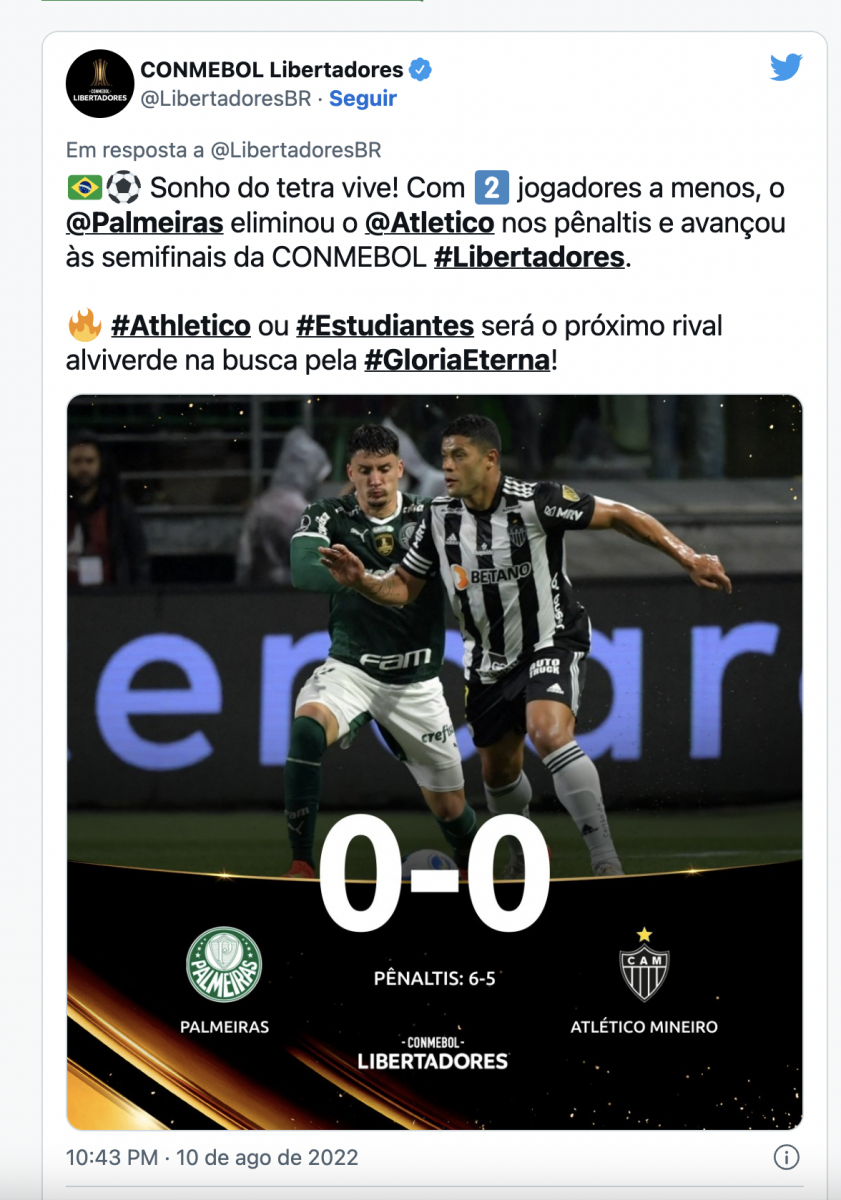Click the Twitter bird logo
Screen dimensions: 841x1200
(786, 67)
